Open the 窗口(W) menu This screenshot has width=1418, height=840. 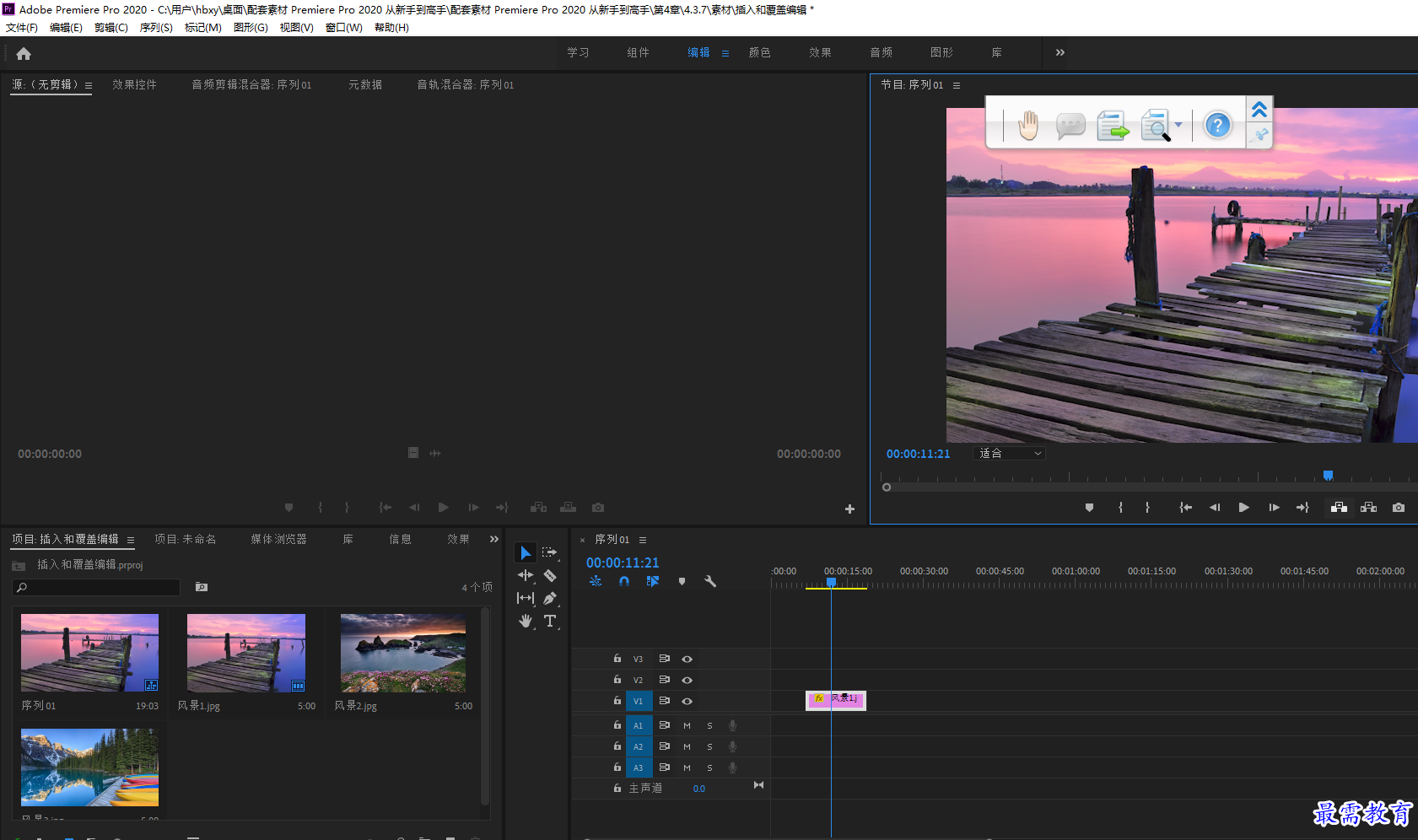coord(344,28)
